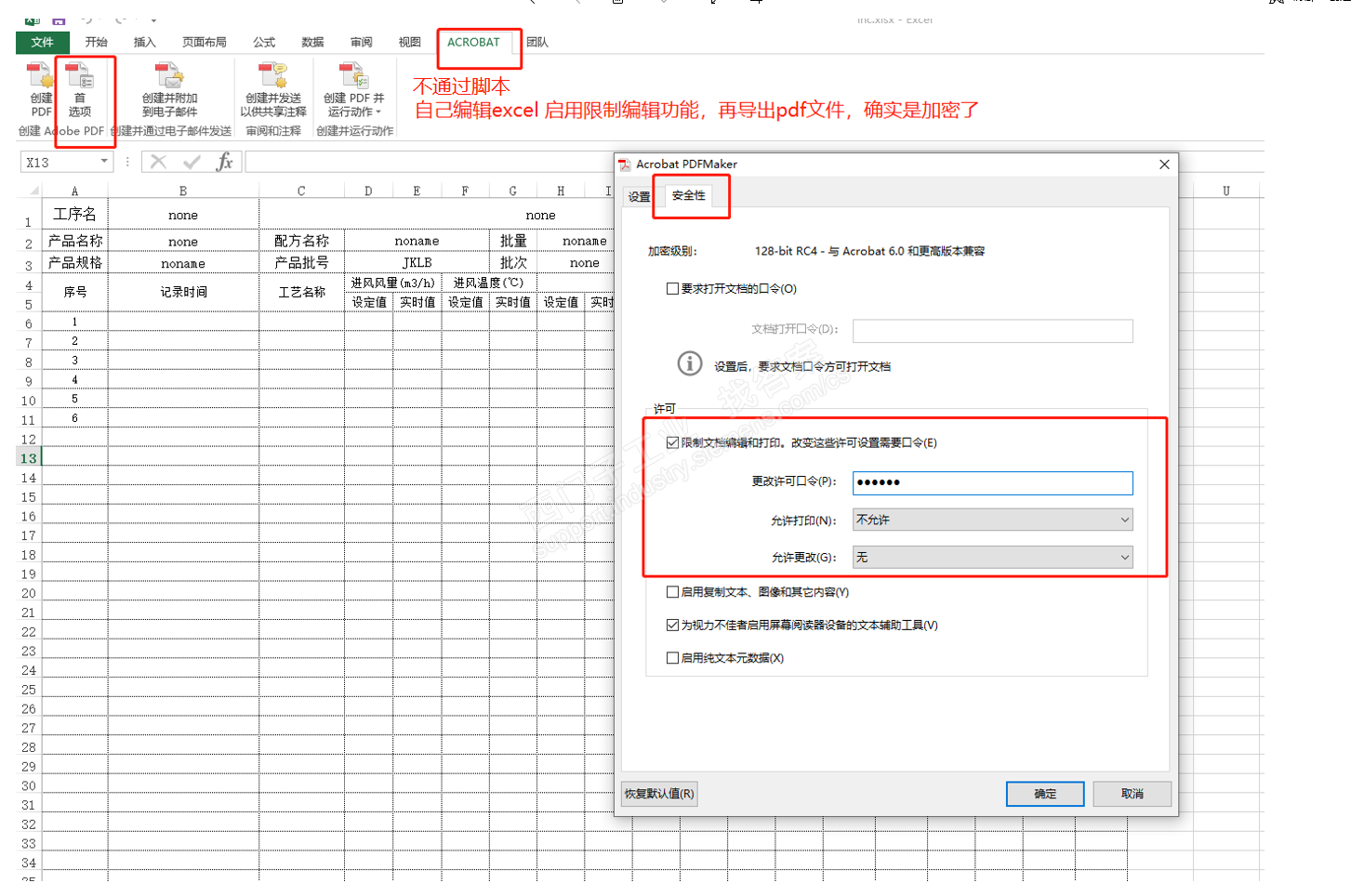Image resolution: width=1364 pixels, height=896 pixels.
Task: Switch to the Page Layout (页面布局) ribbon tab
Action: (205, 42)
